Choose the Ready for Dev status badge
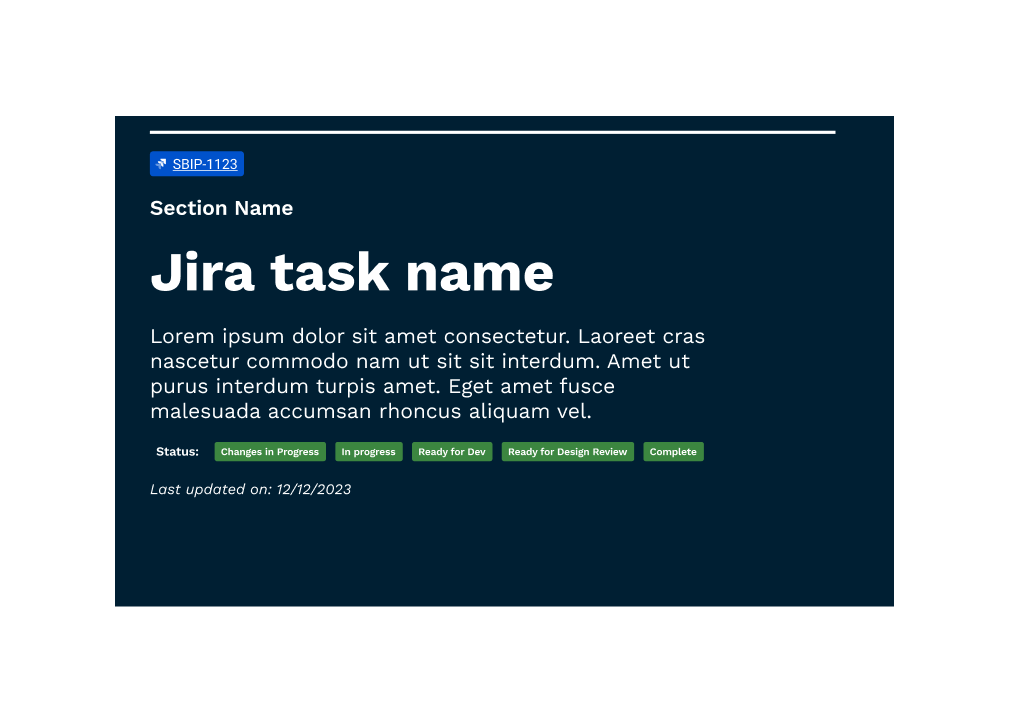The height and width of the screenshot is (722, 1009). (x=452, y=452)
